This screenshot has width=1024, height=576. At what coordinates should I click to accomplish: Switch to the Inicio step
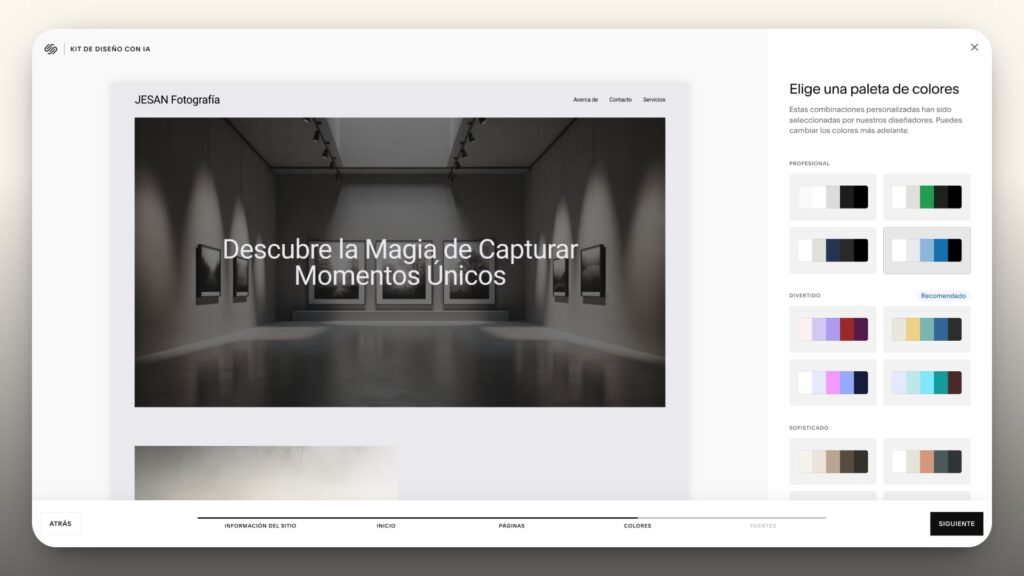(x=386, y=525)
